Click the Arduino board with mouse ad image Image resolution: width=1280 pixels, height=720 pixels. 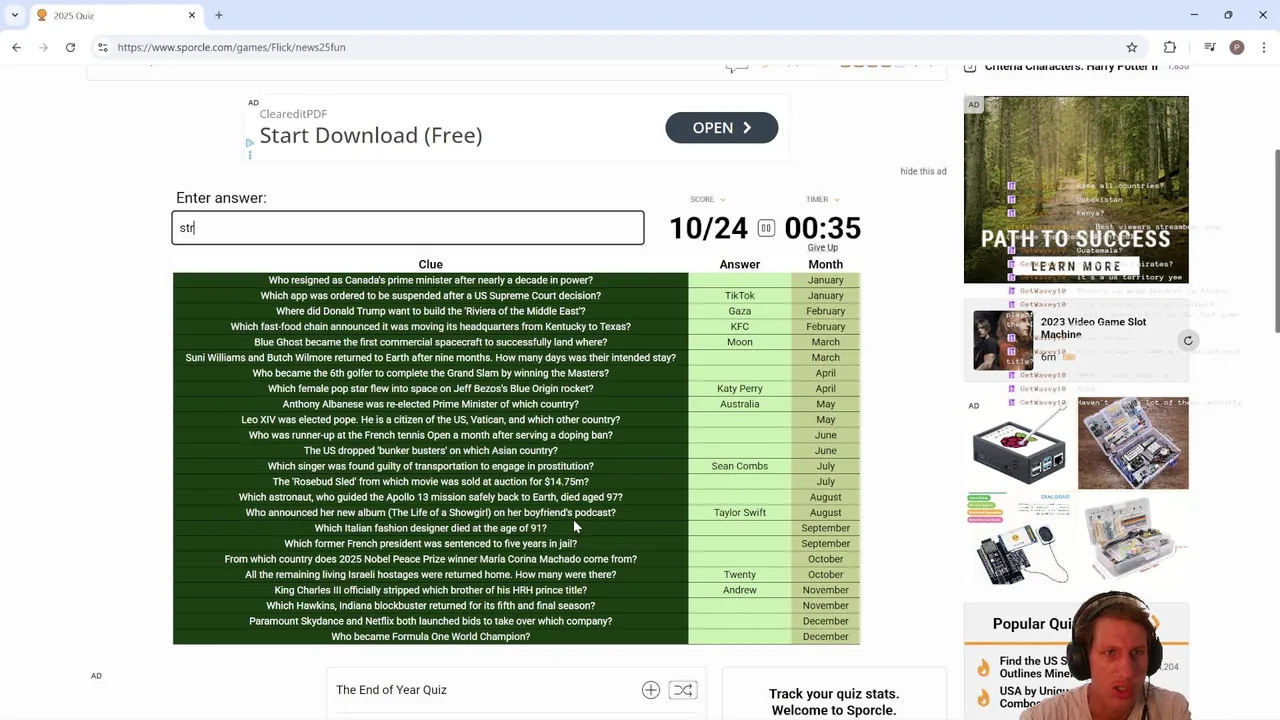pos(1019,540)
